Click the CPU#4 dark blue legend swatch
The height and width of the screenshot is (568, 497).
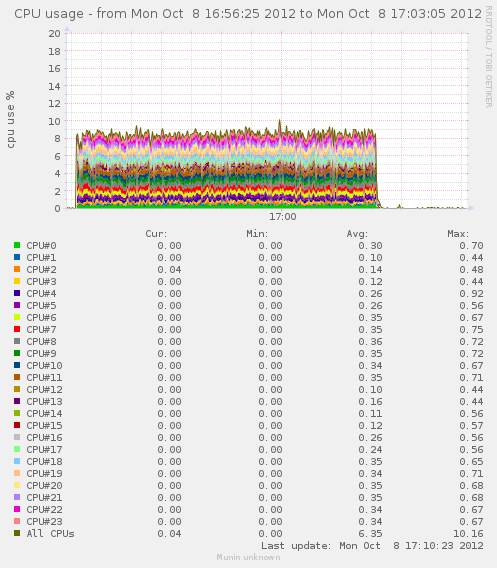(x=17, y=293)
